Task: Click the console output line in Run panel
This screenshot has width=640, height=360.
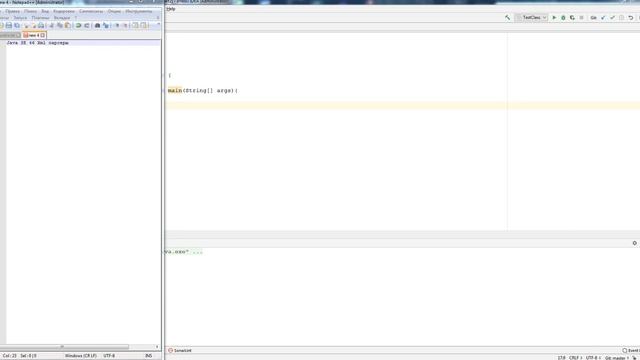Action: tap(184, 251)
